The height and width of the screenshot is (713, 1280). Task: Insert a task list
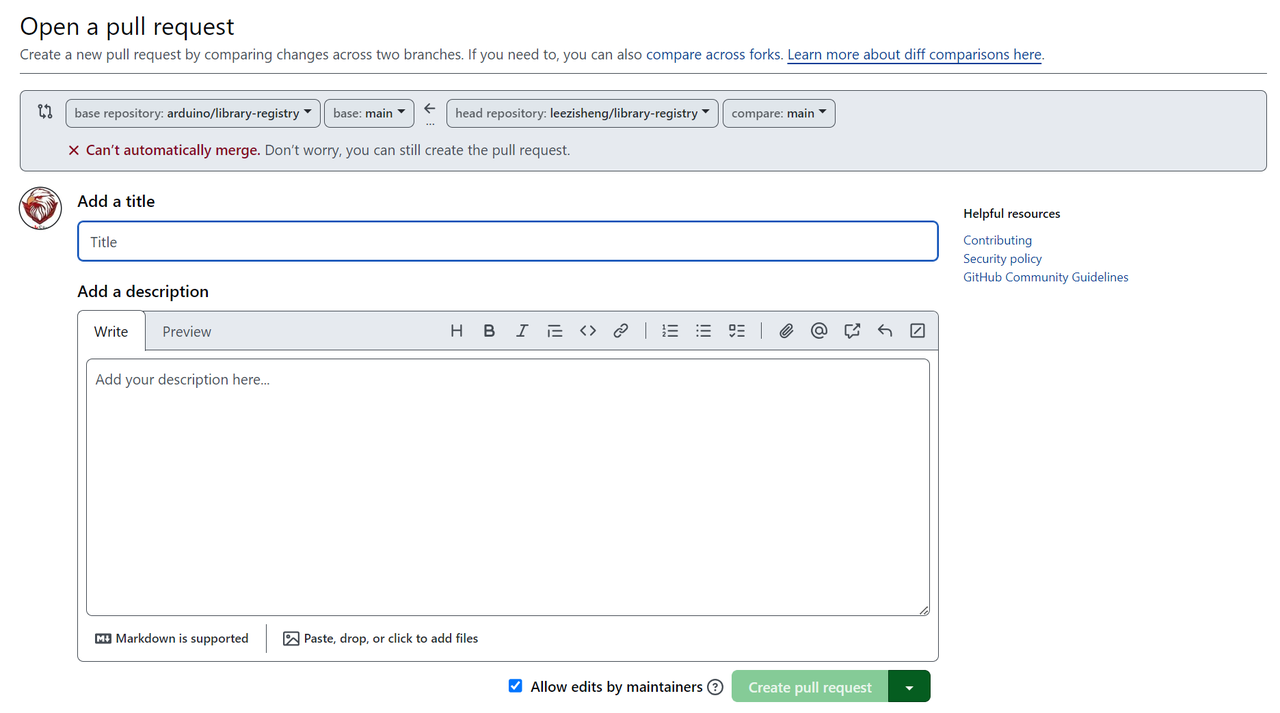(737, 331)
